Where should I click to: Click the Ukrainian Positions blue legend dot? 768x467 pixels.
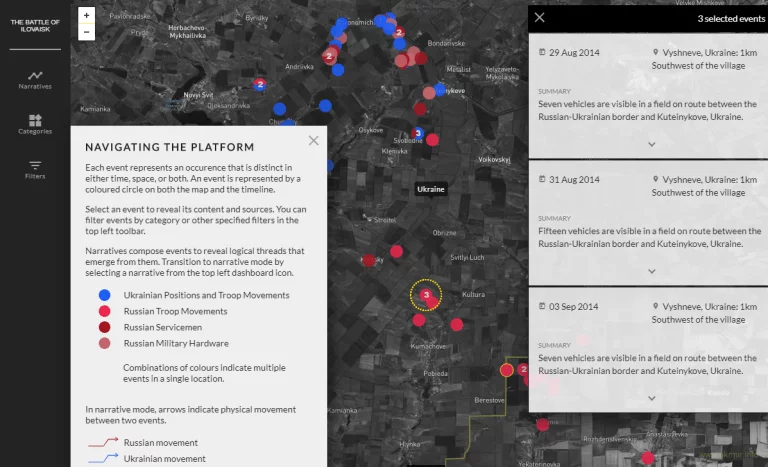coord(104,295)
